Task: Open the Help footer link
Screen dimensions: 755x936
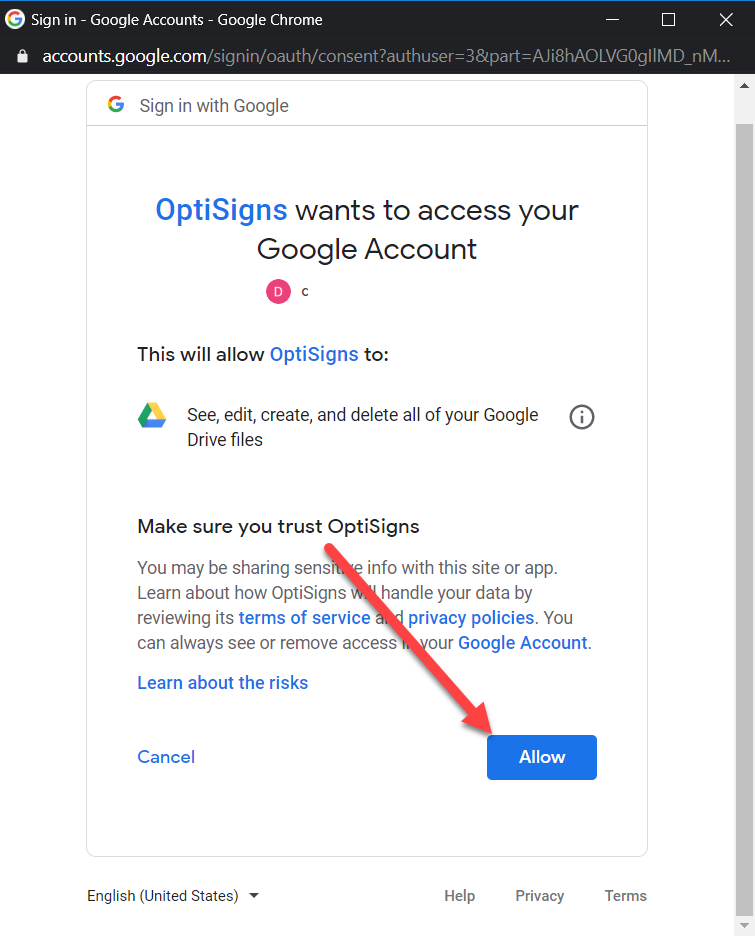Action: pos(460,895)
